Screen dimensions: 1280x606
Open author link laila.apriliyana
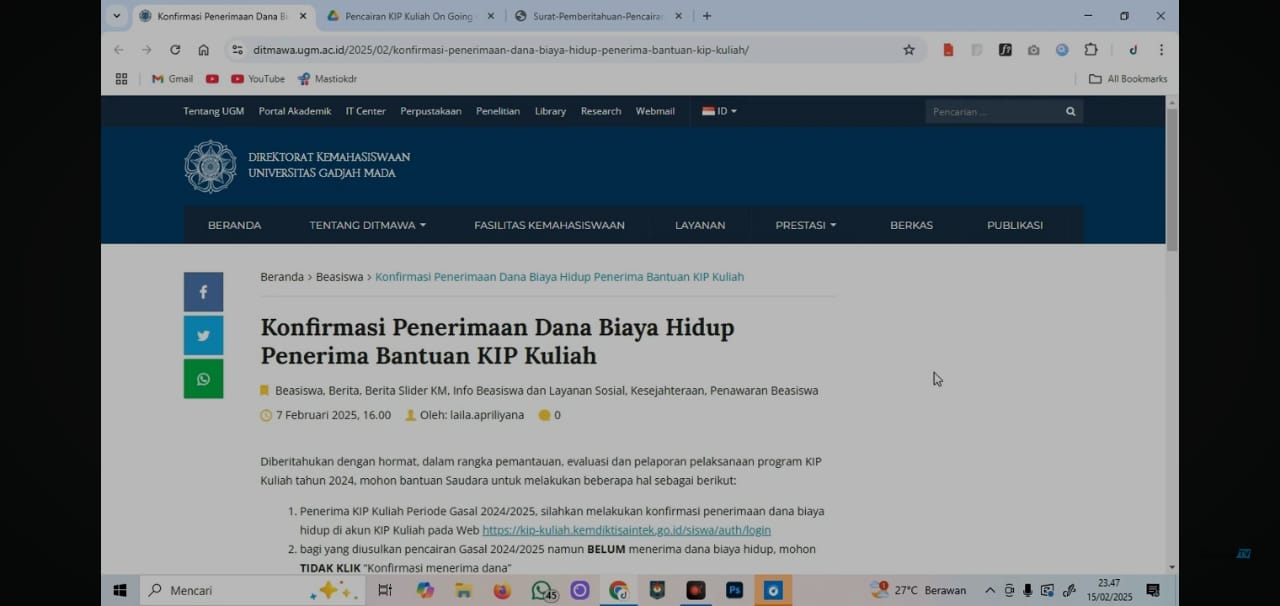pyautogui.click(x=487, y=415)
